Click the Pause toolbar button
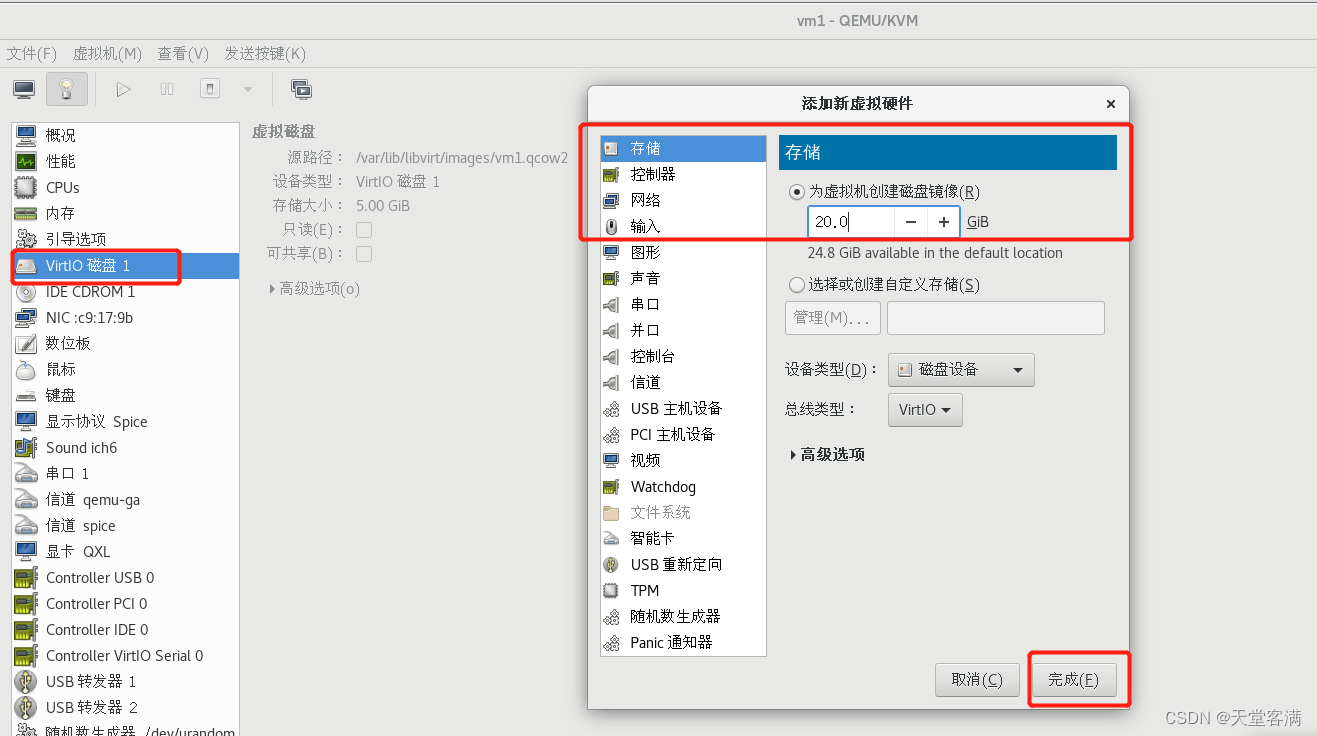Viewport: 1317px width, 736px height. pos(167,89)
